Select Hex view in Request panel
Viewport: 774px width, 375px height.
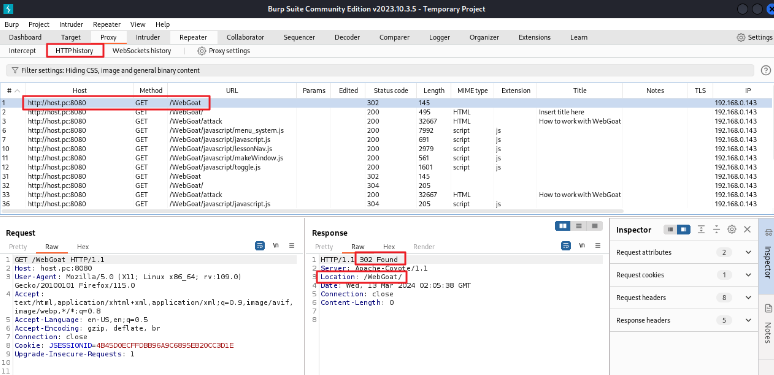coord(82,246)
